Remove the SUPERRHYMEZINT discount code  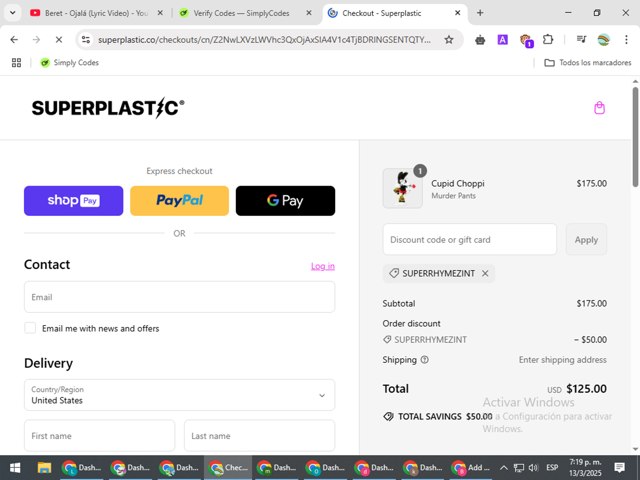point(485,273)
